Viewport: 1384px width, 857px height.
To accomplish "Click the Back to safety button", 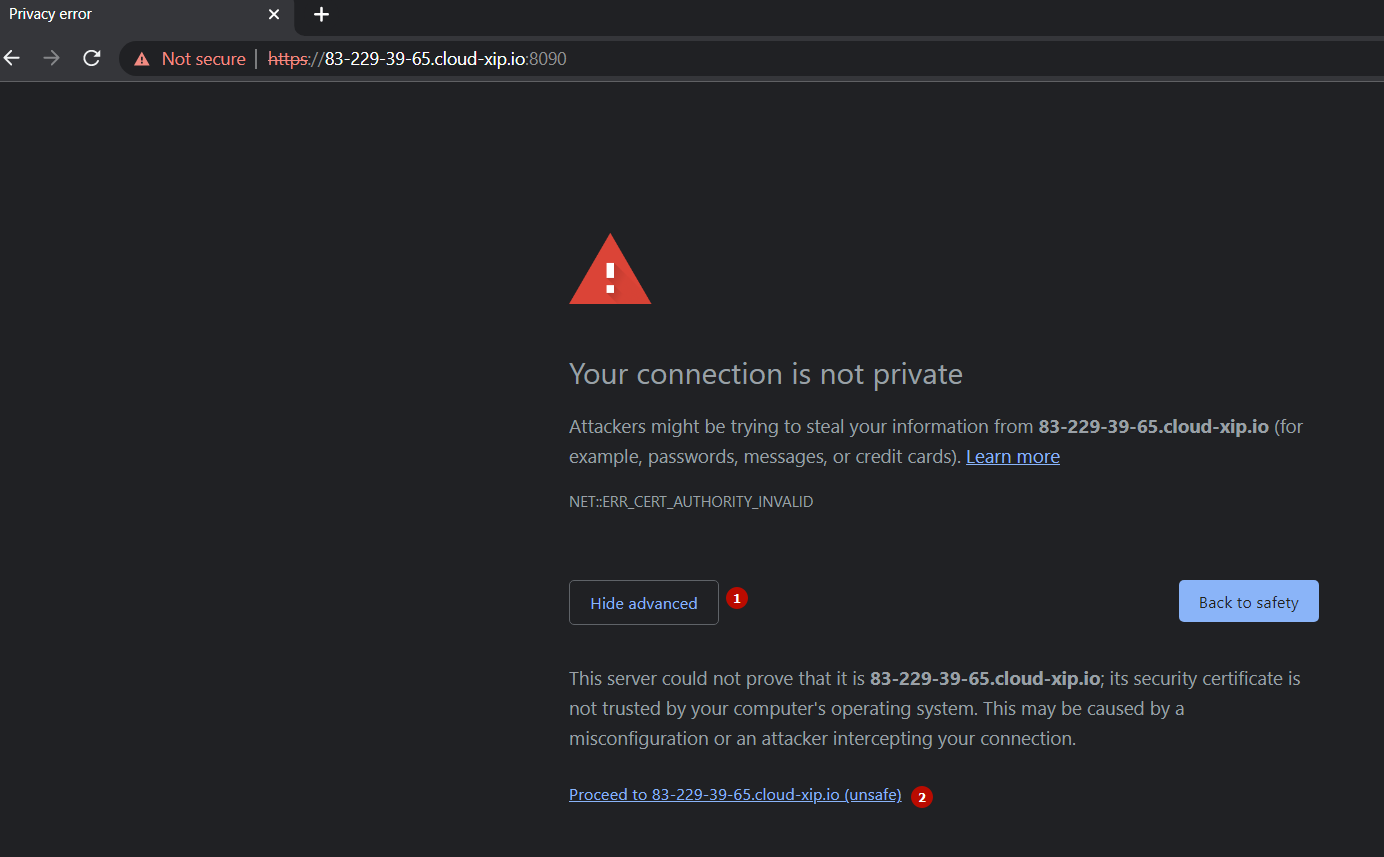I will coord(1248,601).
